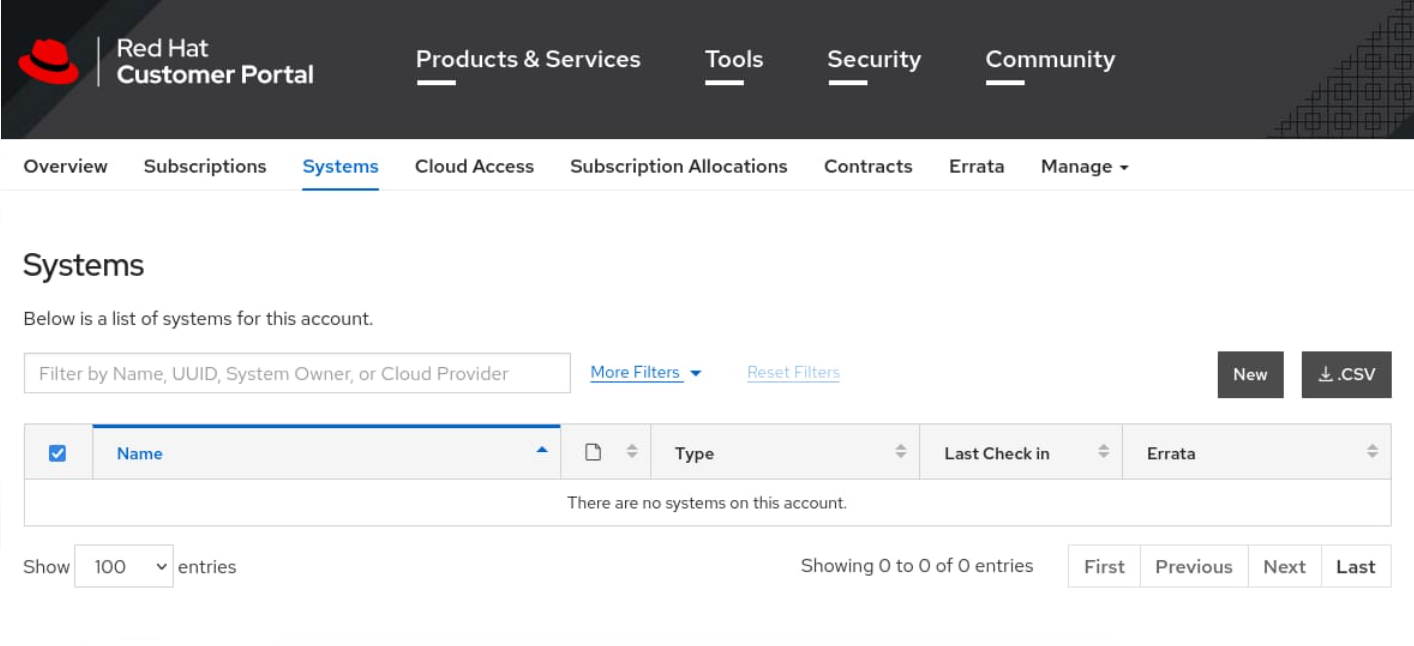Click Name column ascending sort arrow
Screen dimensions: 1414x646
[x=542, y=451]
